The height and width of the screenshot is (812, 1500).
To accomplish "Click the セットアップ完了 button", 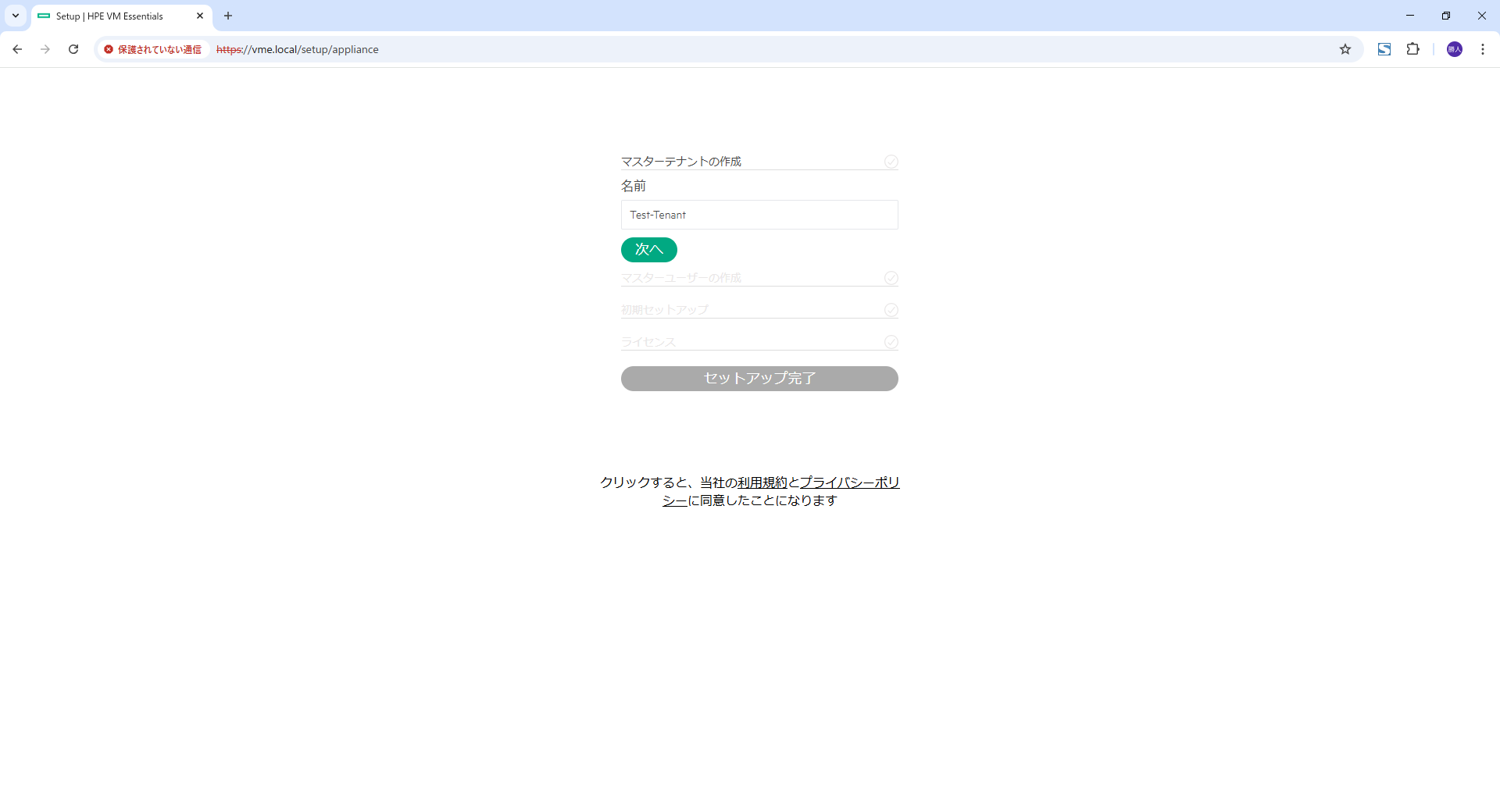I will pyautogui.click(x=759, y=379).
